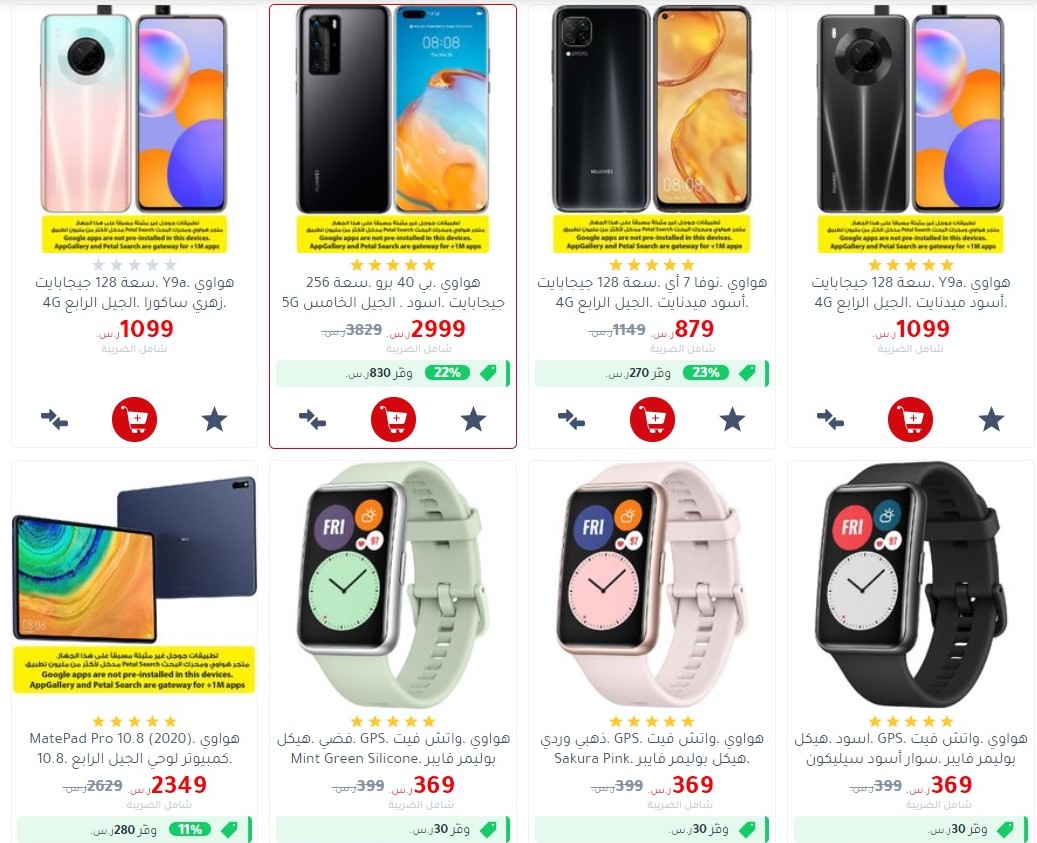Click the five-star rating of Nova 7i
Screen dimensions: 1037x843
pos(652,265)
